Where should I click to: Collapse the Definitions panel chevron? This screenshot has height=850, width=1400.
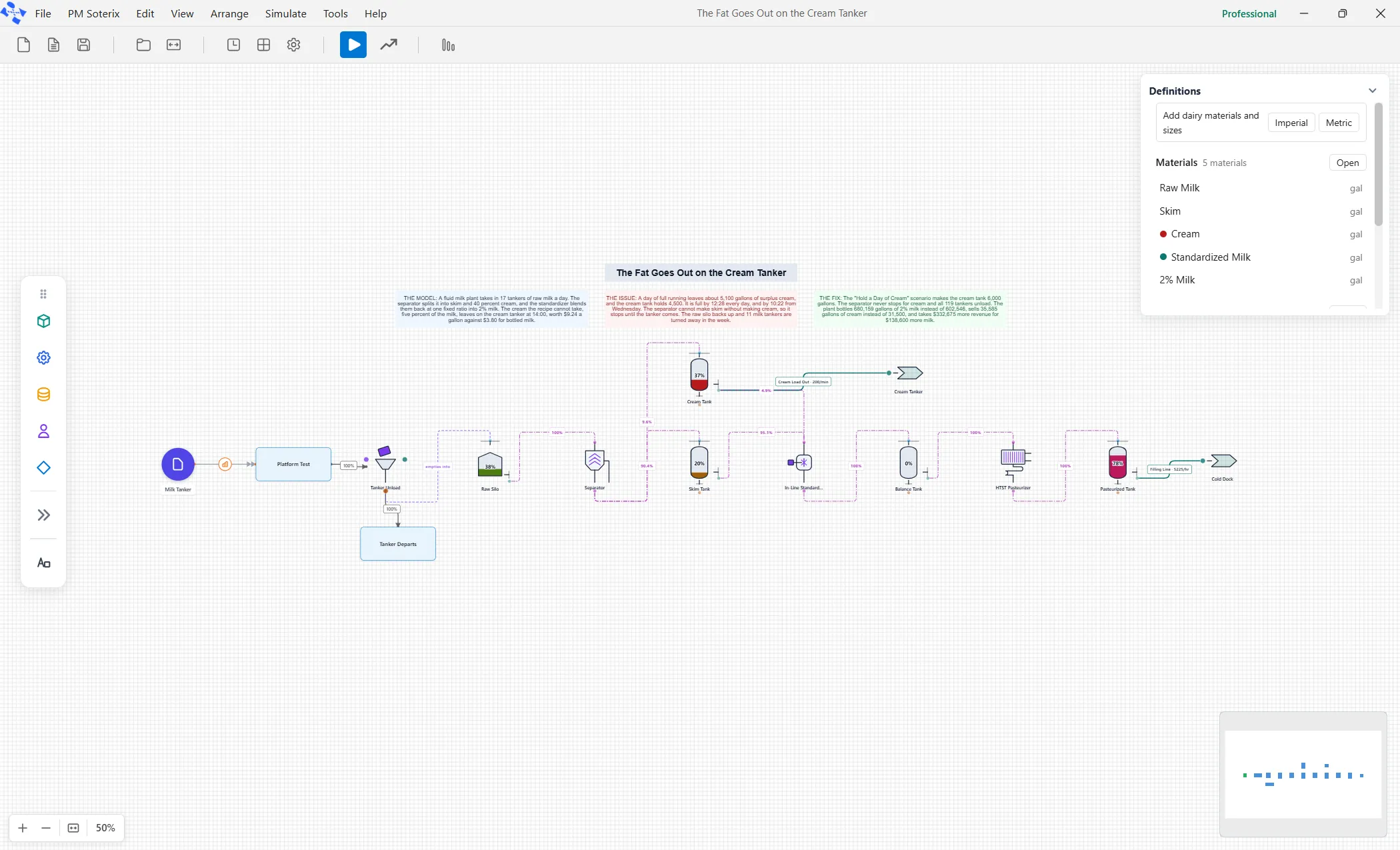1372,91
